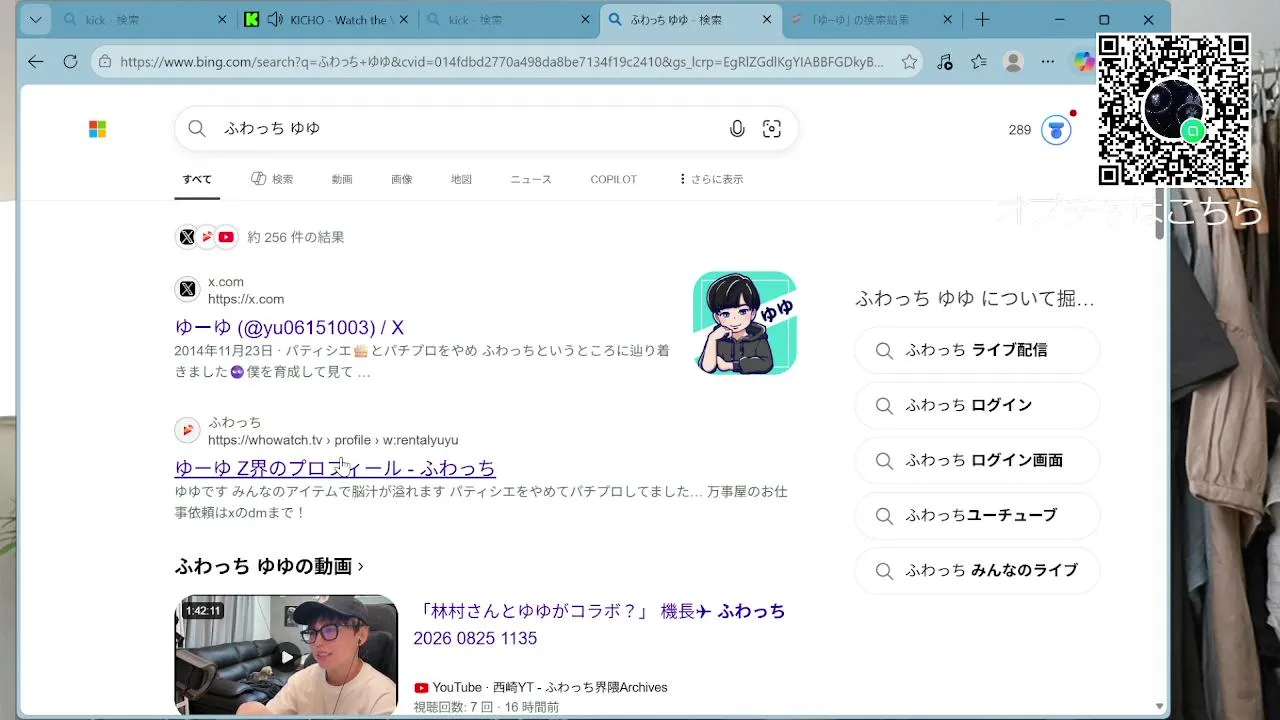Open the favorites list icon
This screenshot has width=1280, height=720.
(978, 62)
